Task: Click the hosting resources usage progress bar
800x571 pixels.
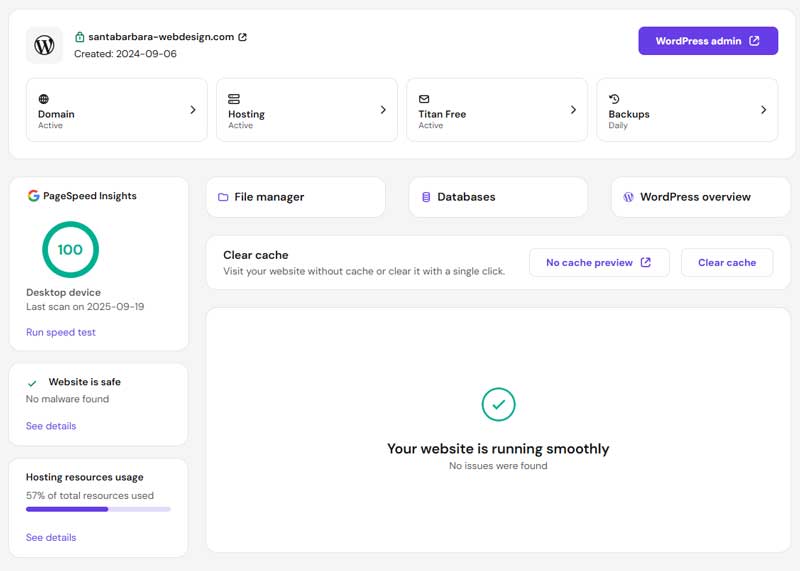Action: coord(98,509)
